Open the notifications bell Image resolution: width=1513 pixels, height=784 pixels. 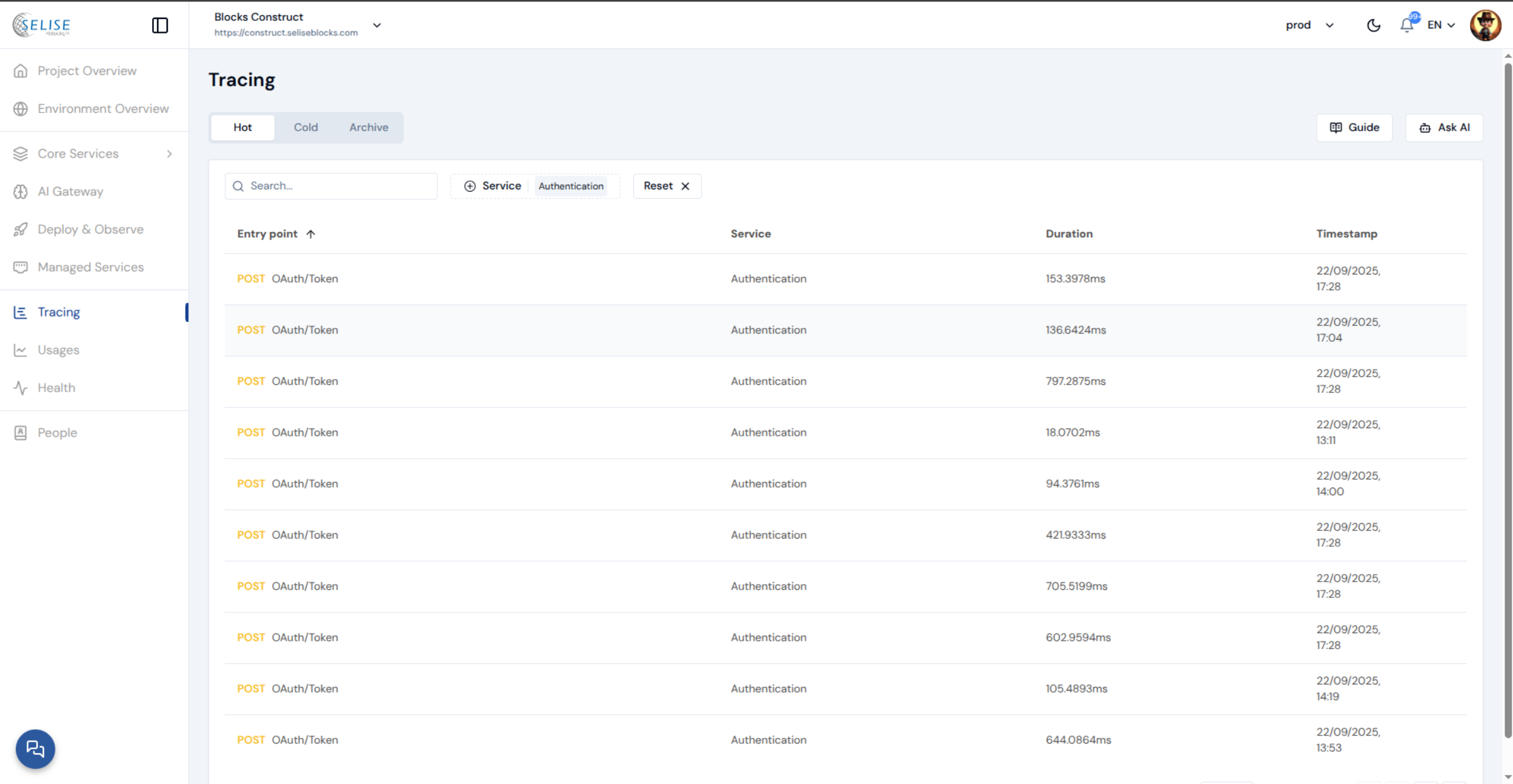click(1406, 25)
